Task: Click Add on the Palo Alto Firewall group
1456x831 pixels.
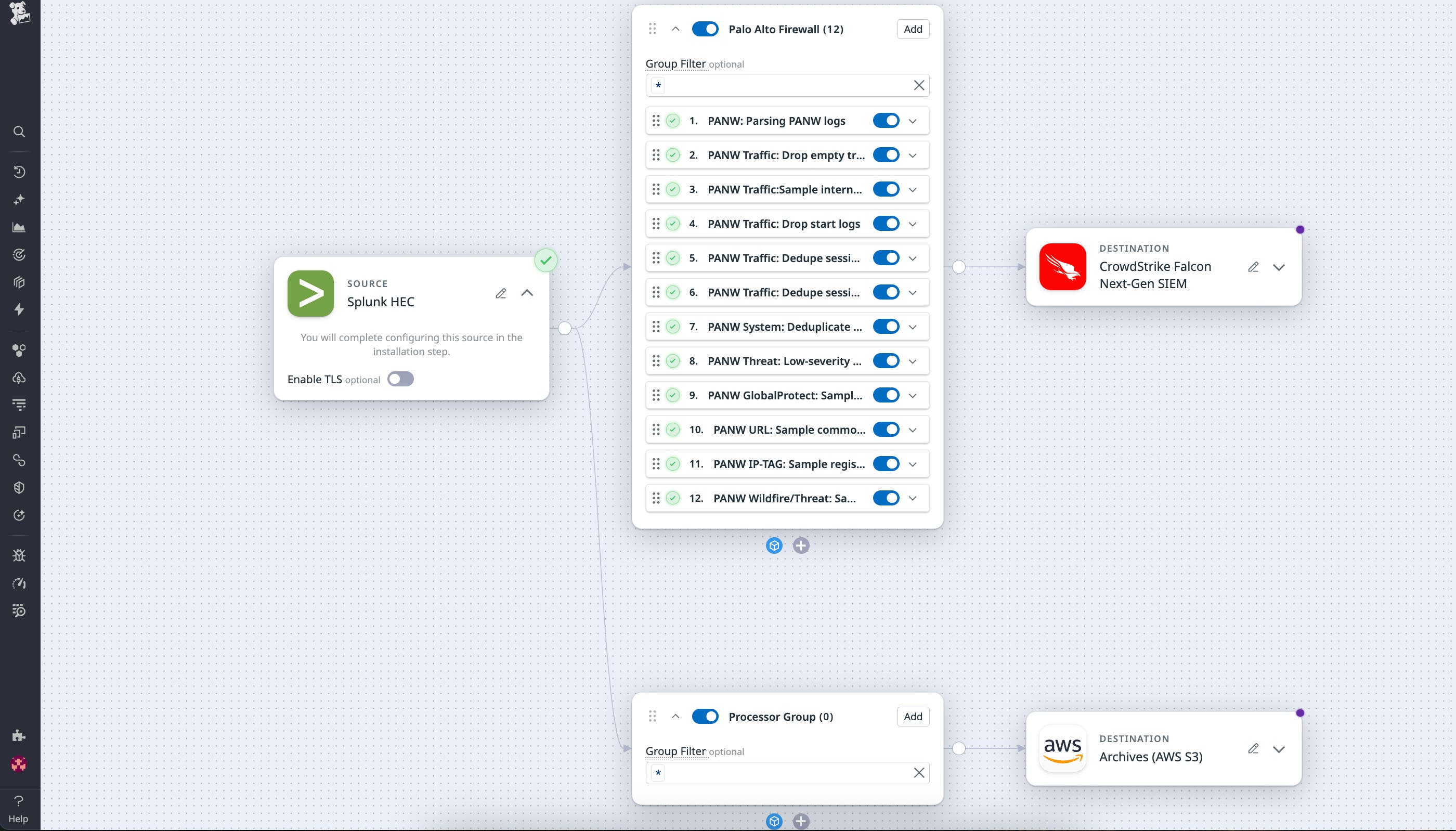Action: click(x=912, y=29)
